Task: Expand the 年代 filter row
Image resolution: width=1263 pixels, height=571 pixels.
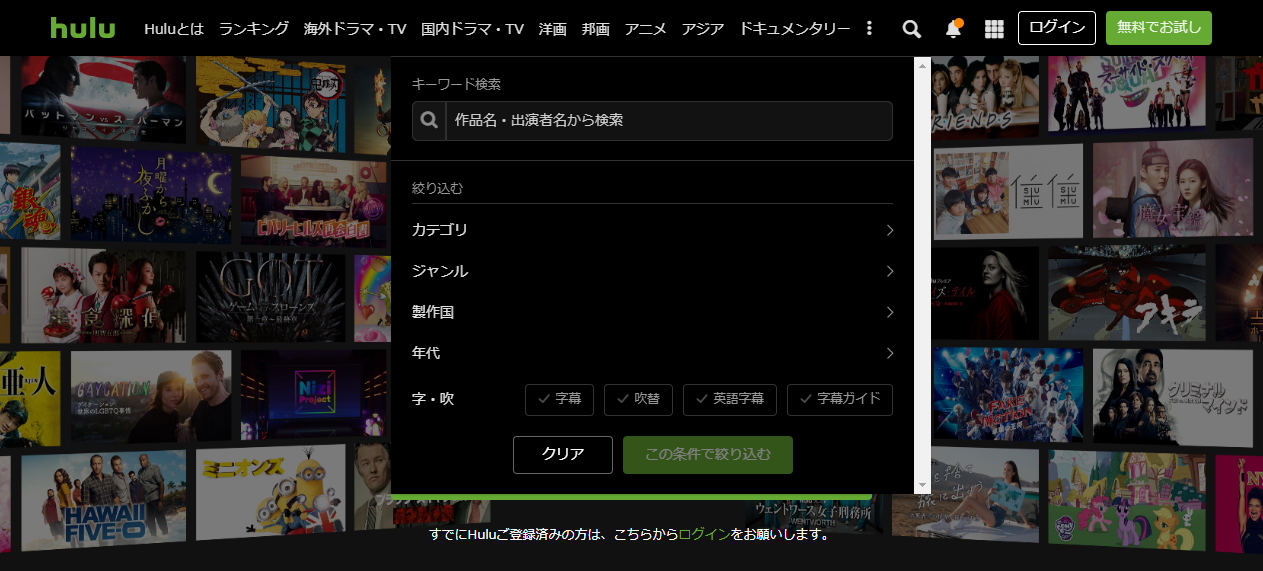Action: click(x=652, y=353)
